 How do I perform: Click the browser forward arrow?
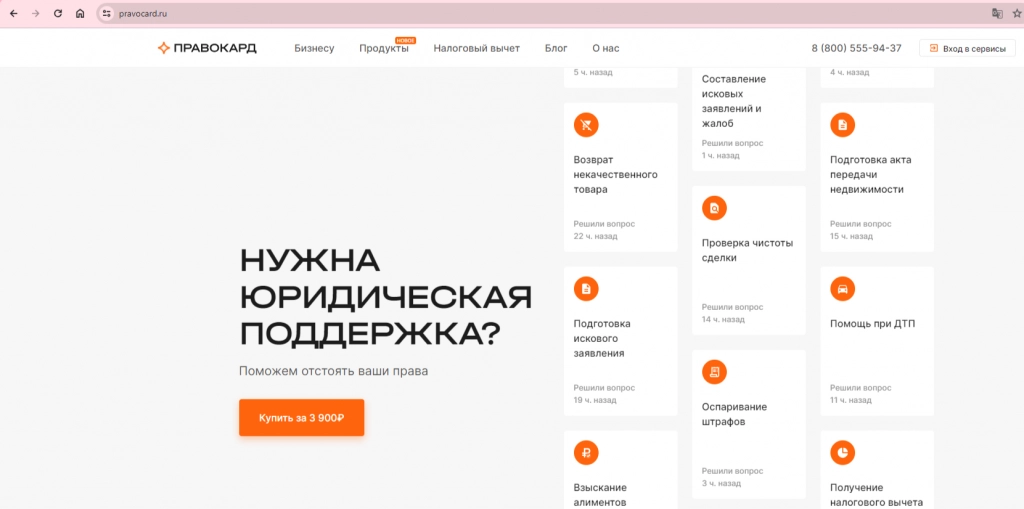[35, 13]
